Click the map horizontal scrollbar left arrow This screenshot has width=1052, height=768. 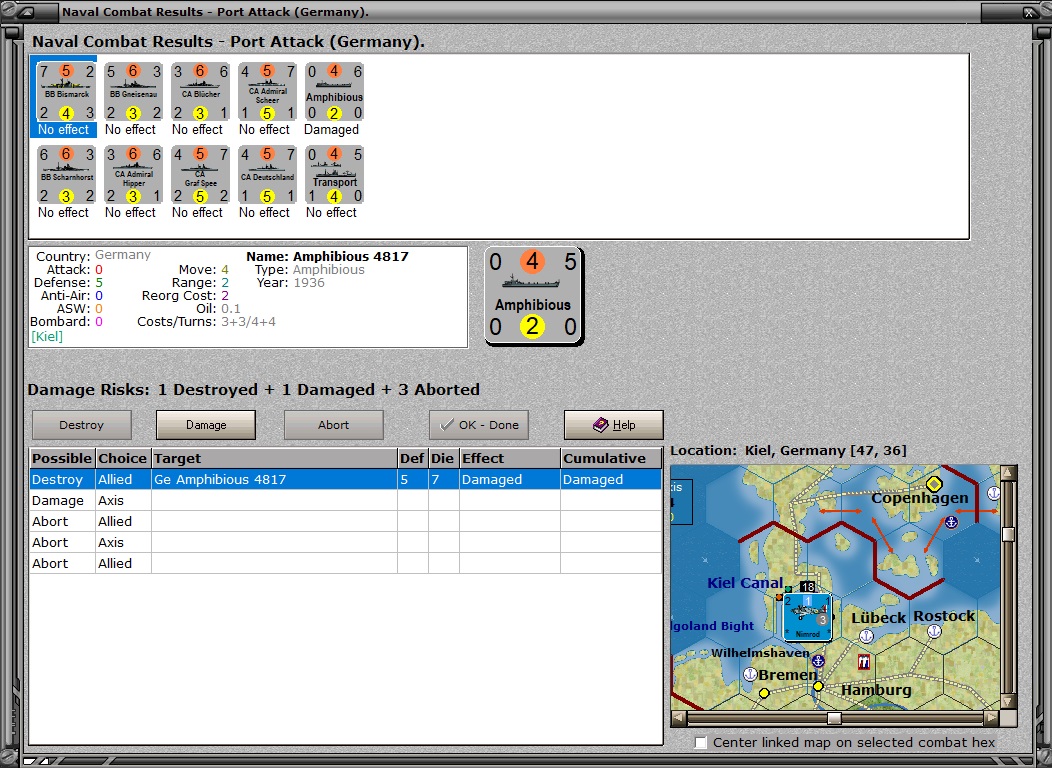(x=679, y=718)
